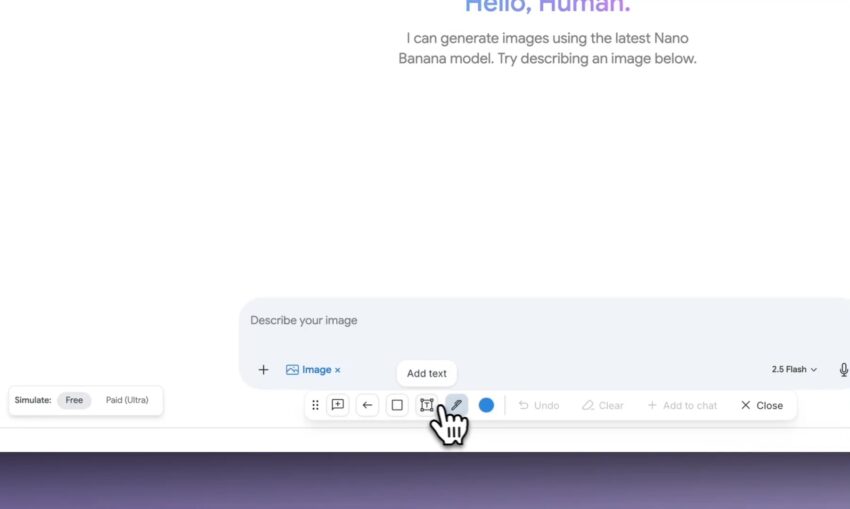850x509 pixels.
Task: Select the add comment annotation tool
Action: pos(338,405)
